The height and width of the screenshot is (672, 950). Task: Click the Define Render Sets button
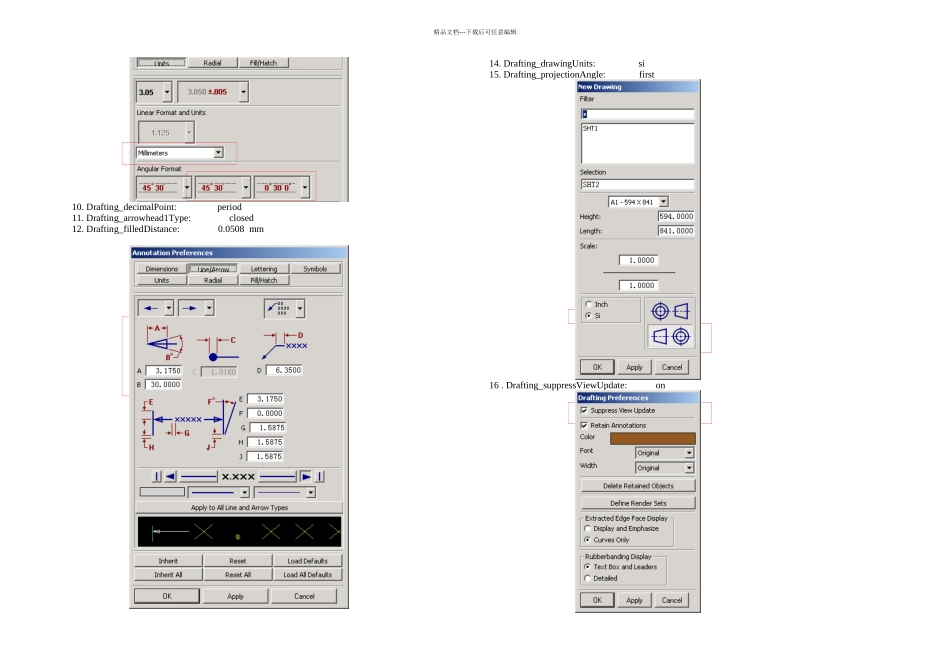638,503
